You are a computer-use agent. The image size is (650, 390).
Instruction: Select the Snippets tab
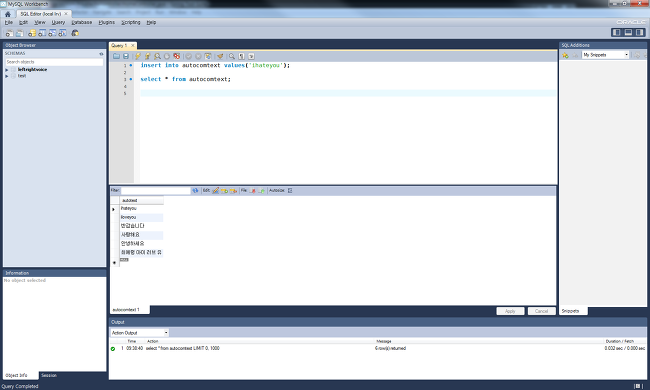[570, 311]
